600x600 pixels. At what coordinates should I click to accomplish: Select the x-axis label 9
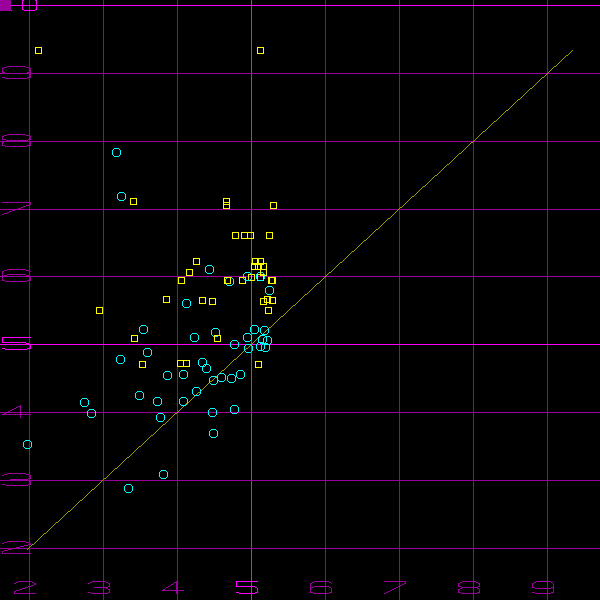click(x=543, y=588)
